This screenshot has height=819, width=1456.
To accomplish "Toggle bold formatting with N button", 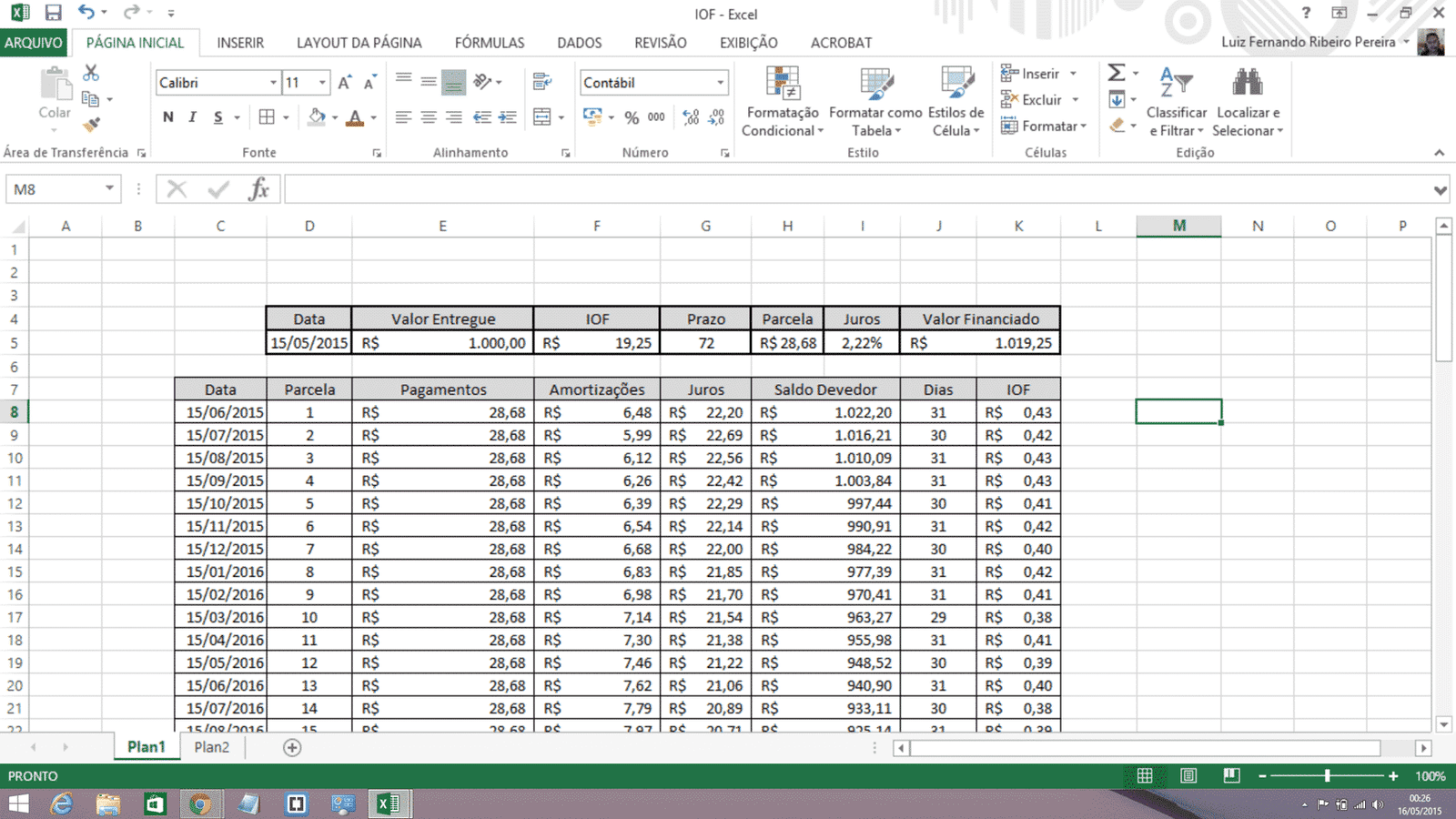I will (x=167, y=117).
